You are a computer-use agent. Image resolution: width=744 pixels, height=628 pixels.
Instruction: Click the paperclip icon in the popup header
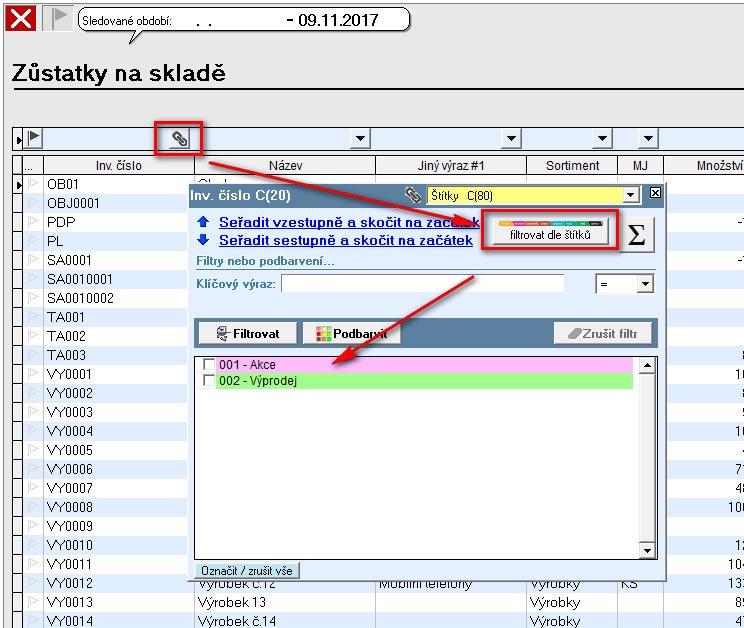pos(413,194)
